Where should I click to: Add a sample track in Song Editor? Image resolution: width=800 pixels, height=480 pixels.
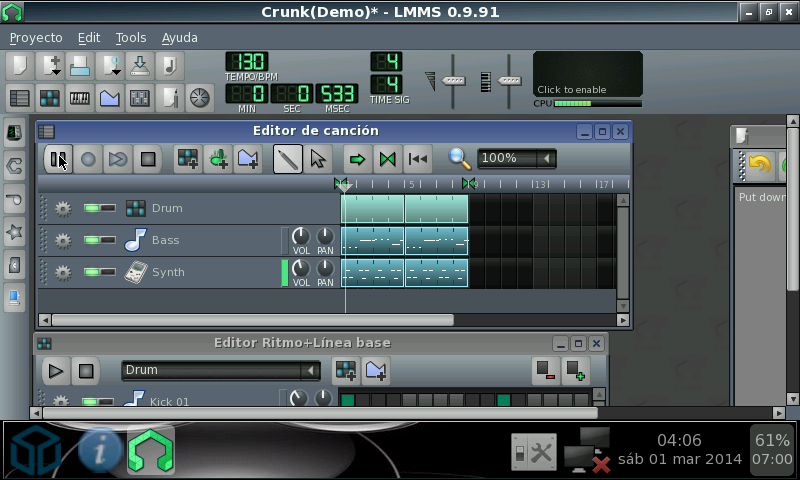click(x=217, y=158)
